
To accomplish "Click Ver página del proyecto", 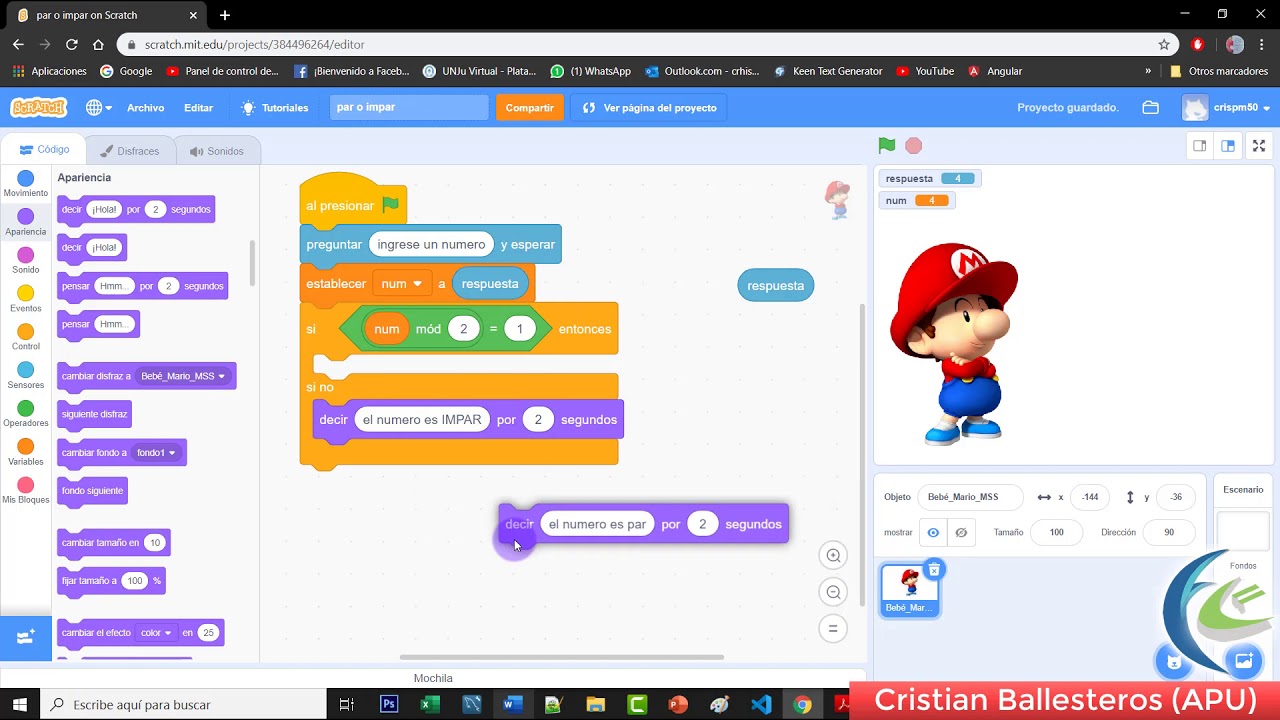I will 650,107.
